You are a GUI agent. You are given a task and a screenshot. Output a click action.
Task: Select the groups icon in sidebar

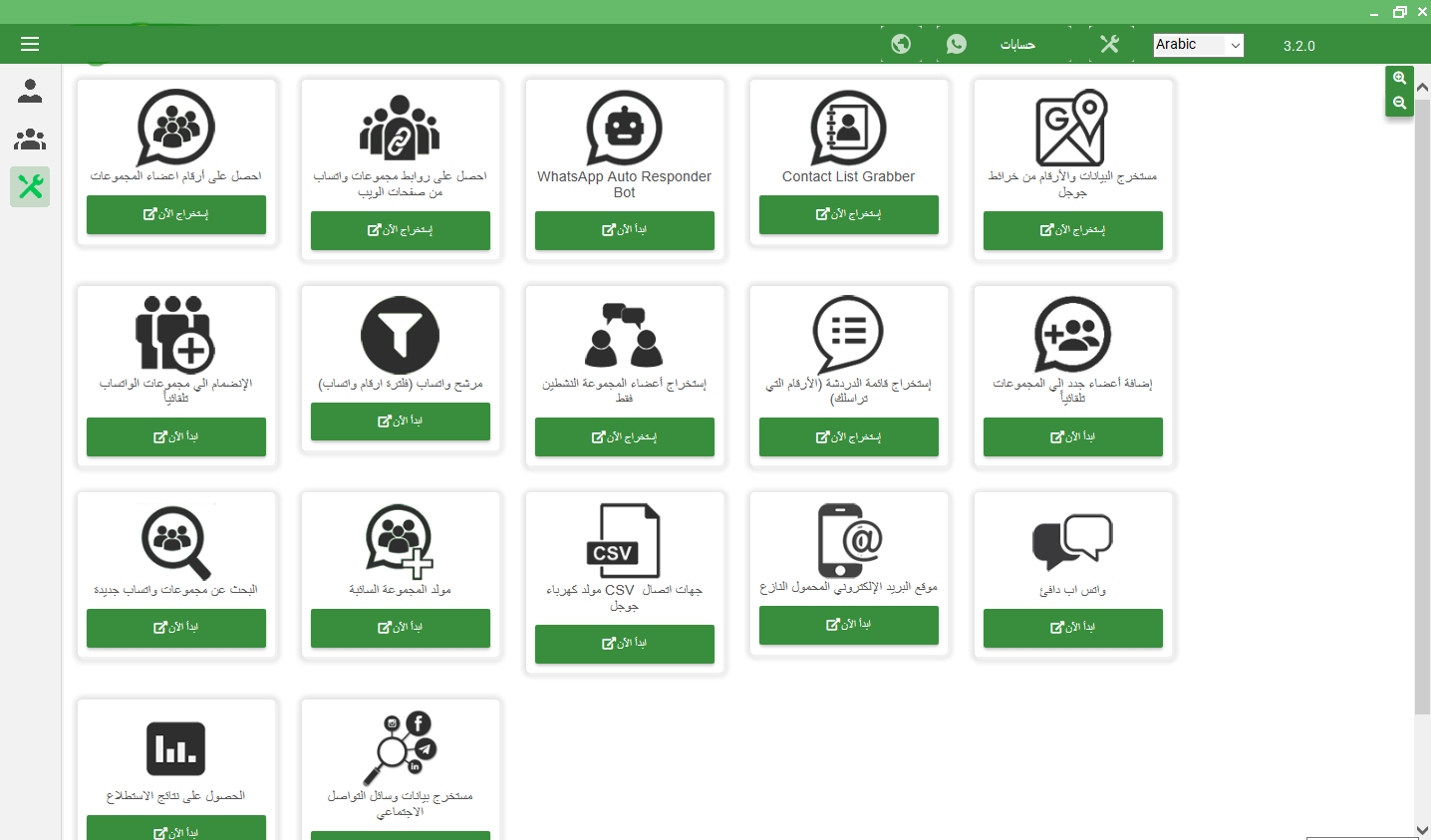coord(30,139)
